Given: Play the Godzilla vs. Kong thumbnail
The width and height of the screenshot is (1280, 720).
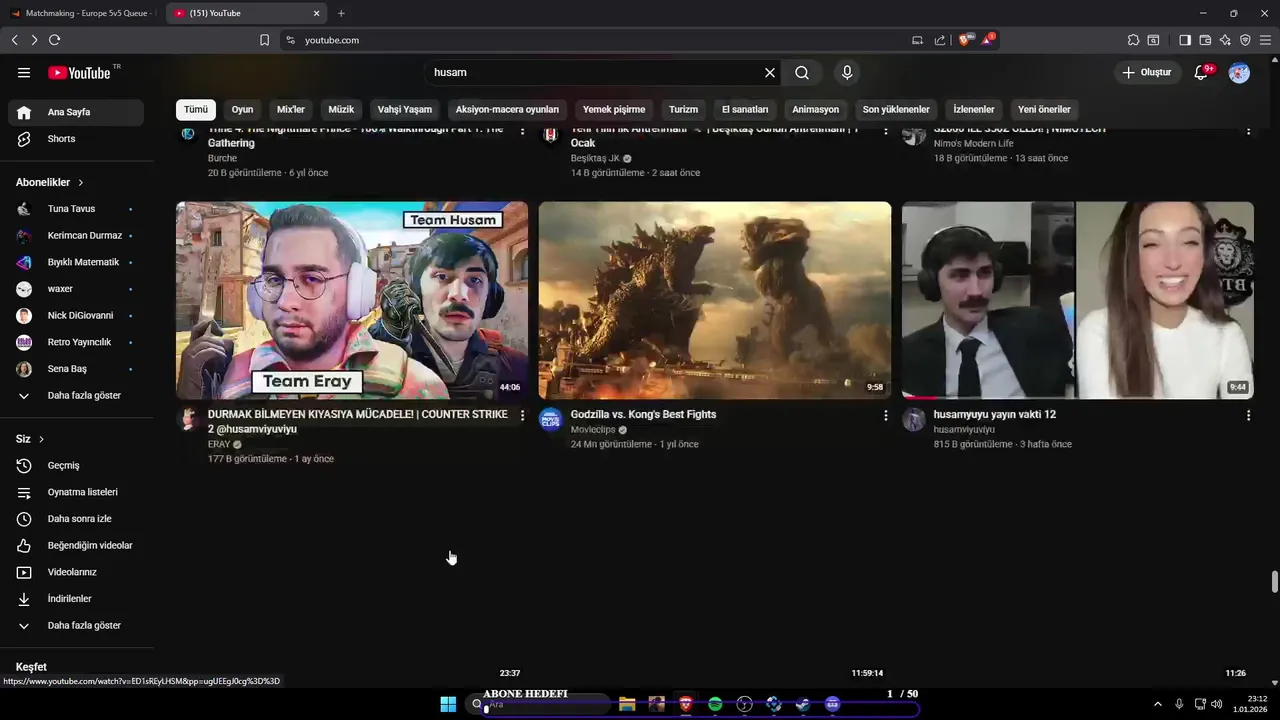Looking at the screenshot, I should tap(715, 300).
